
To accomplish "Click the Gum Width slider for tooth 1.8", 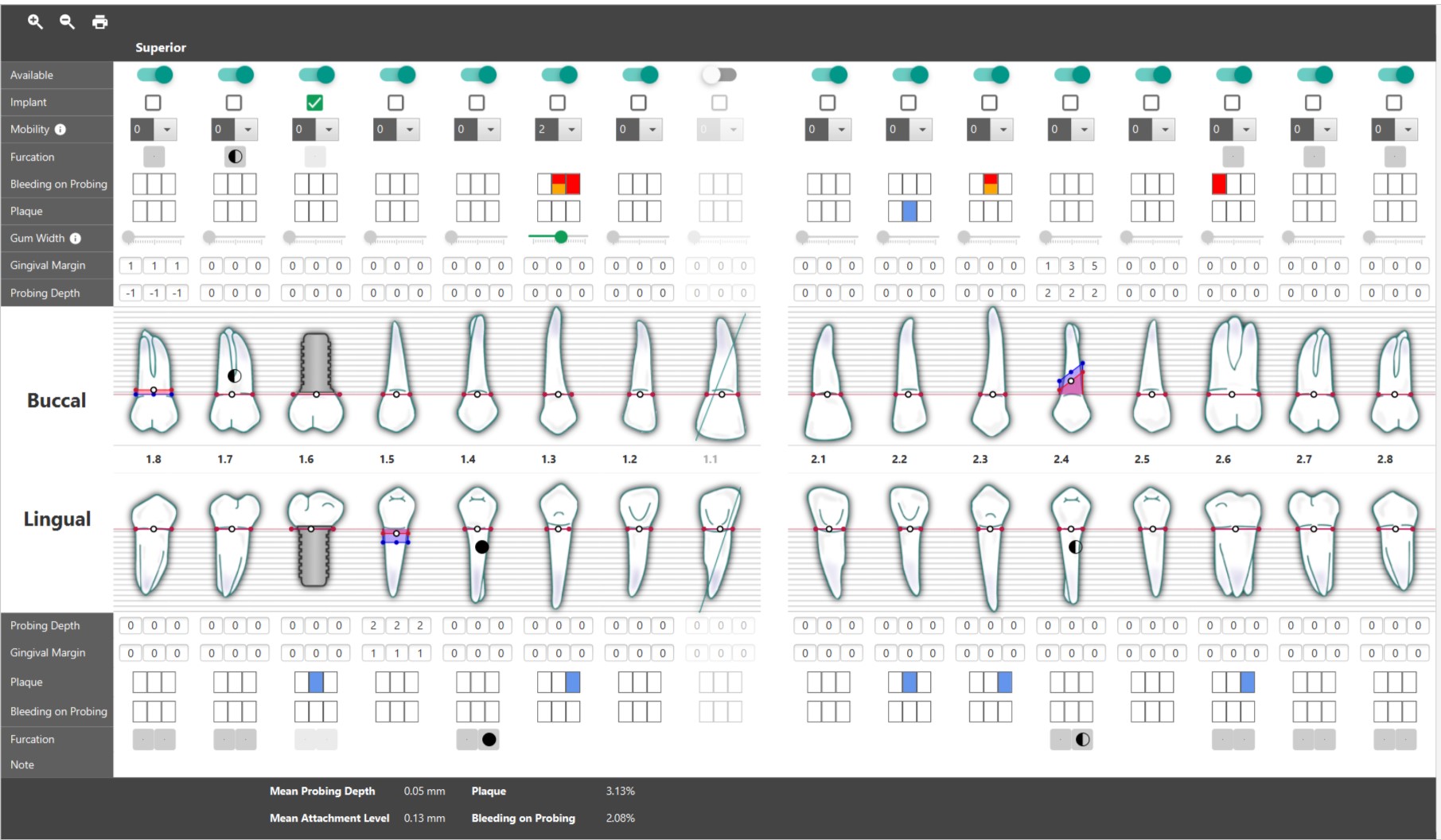I will tap(154, 237).
